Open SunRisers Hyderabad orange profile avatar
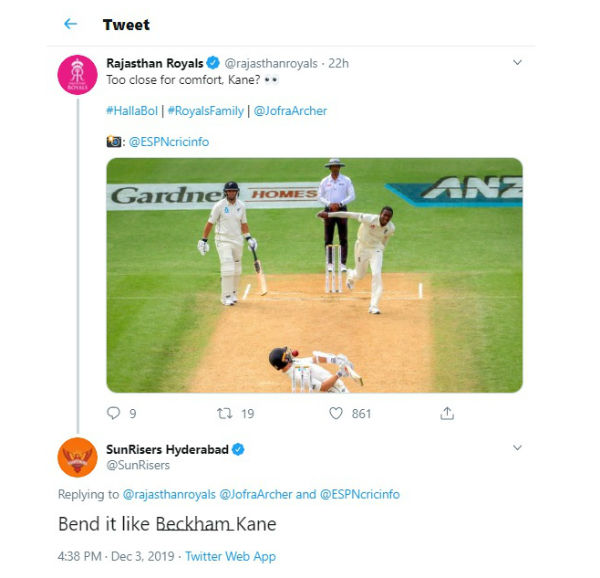The height and width of the screenshot is (578, 600). 77,457
